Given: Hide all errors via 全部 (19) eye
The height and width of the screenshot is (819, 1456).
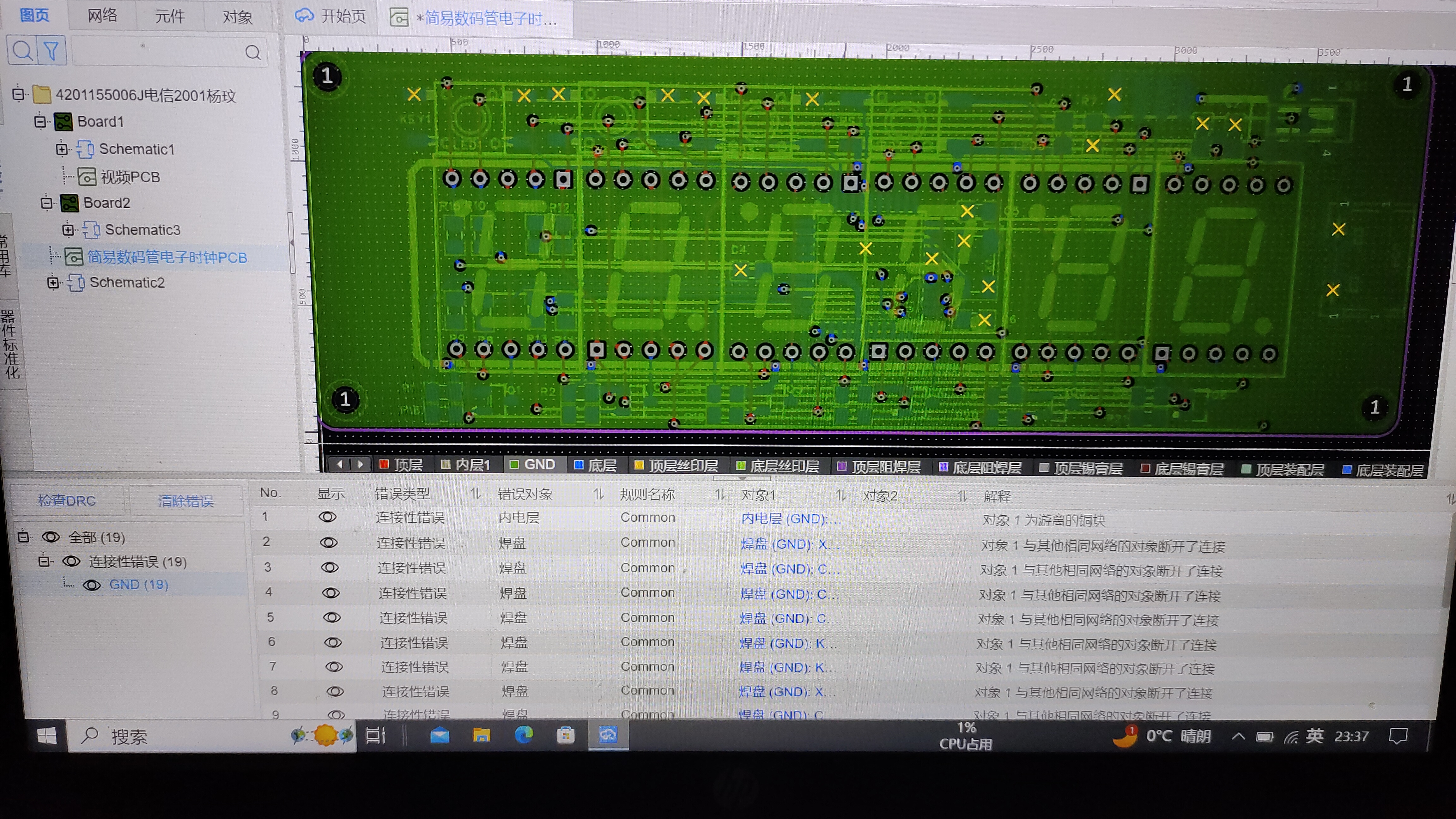Looking at the screenshot, I should pyautogui.click(x=51, y=537).
